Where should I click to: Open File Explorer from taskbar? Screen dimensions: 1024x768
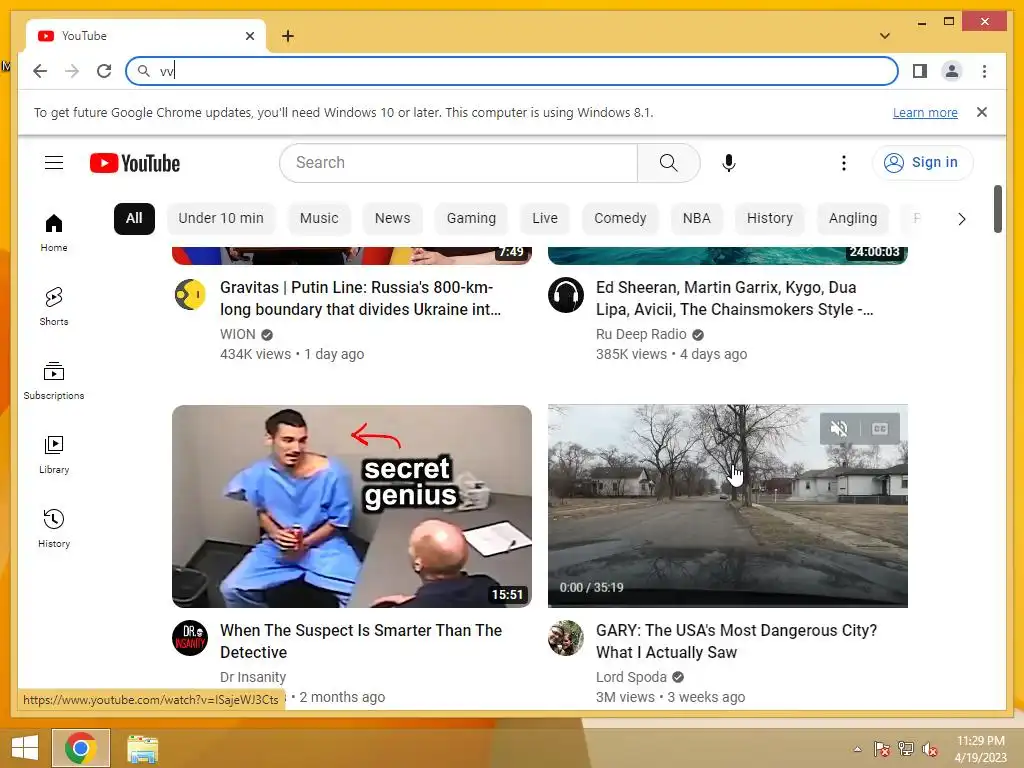(142, 749)
